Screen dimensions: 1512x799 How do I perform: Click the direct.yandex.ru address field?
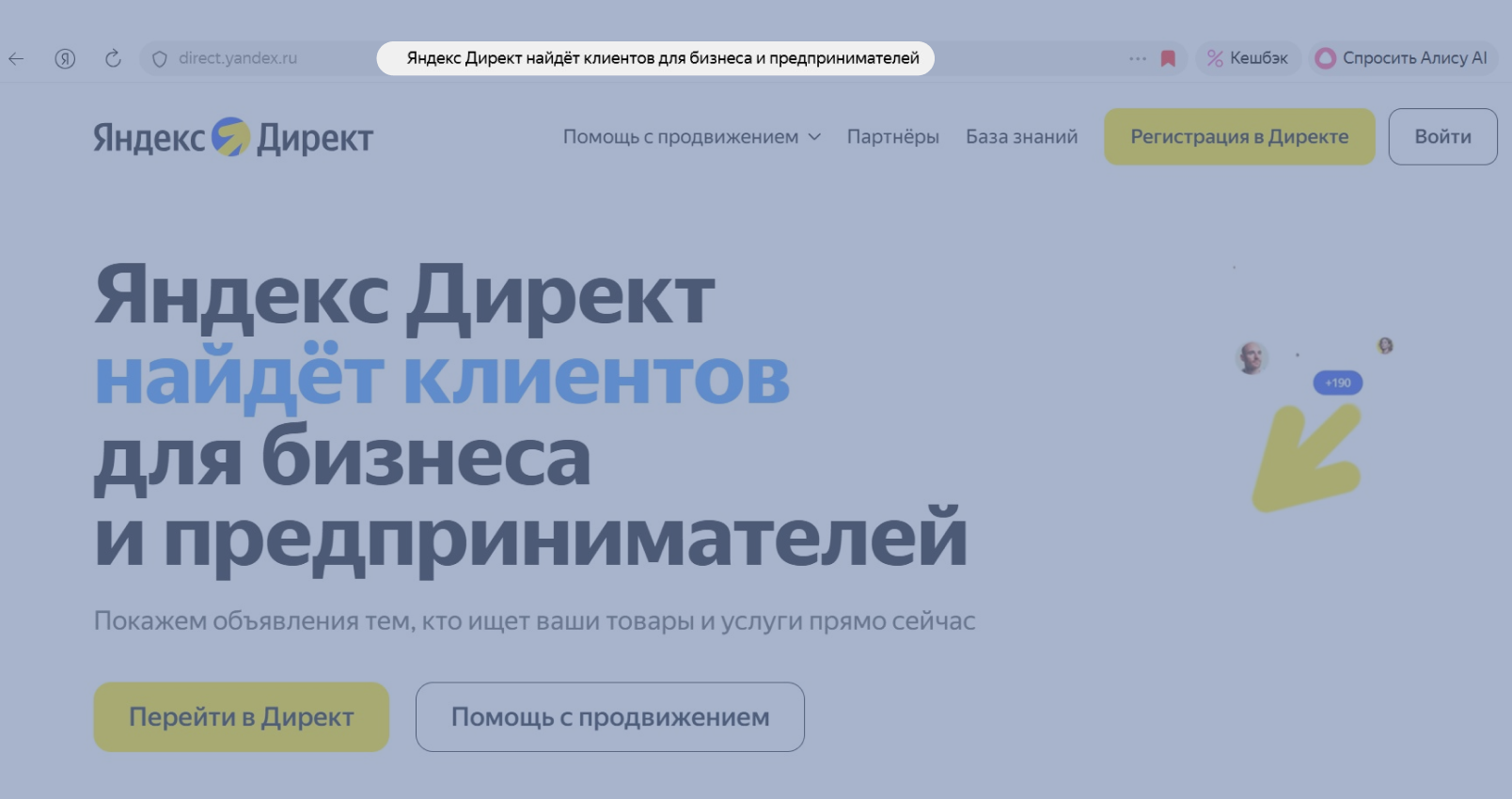coord(238,58)
